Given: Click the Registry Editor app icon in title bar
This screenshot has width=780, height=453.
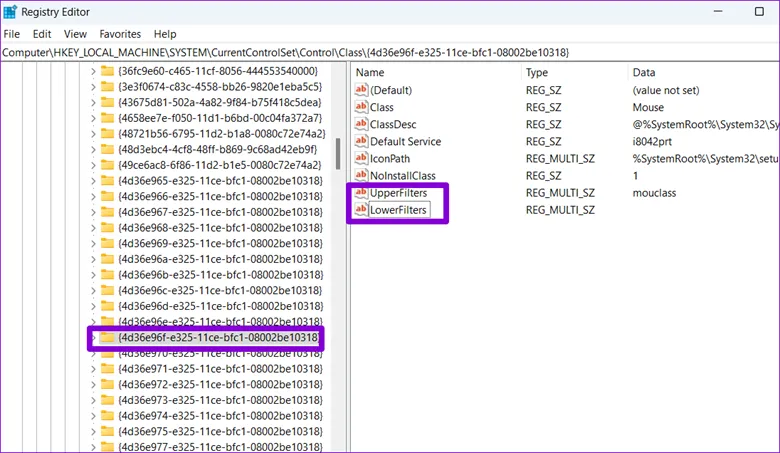Looking at the screenshot, I should click(12, 13).
